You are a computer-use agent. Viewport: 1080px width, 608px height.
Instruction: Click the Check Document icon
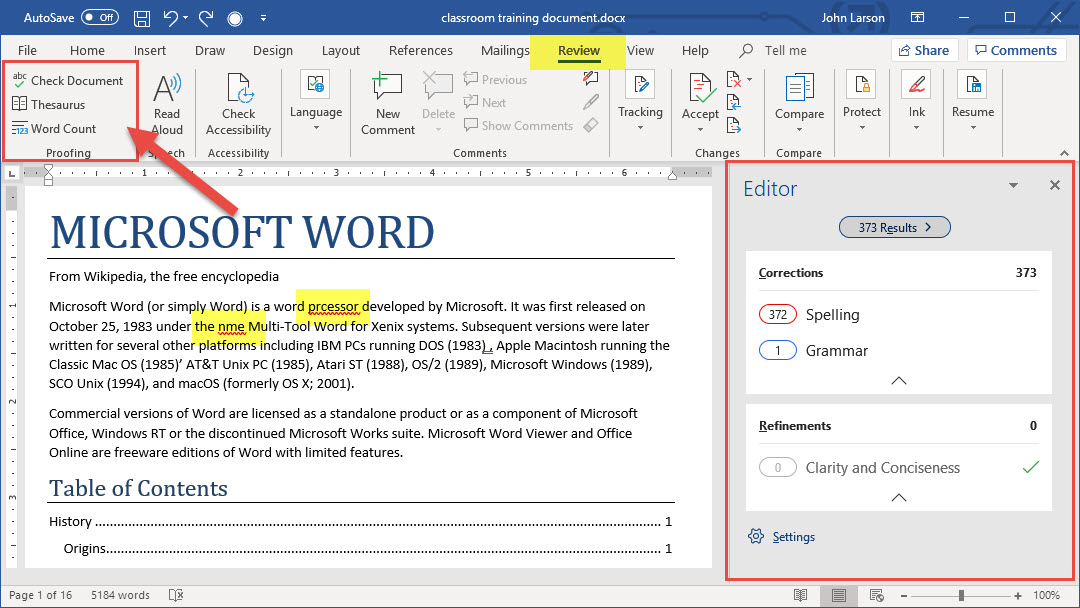[20, 80]
